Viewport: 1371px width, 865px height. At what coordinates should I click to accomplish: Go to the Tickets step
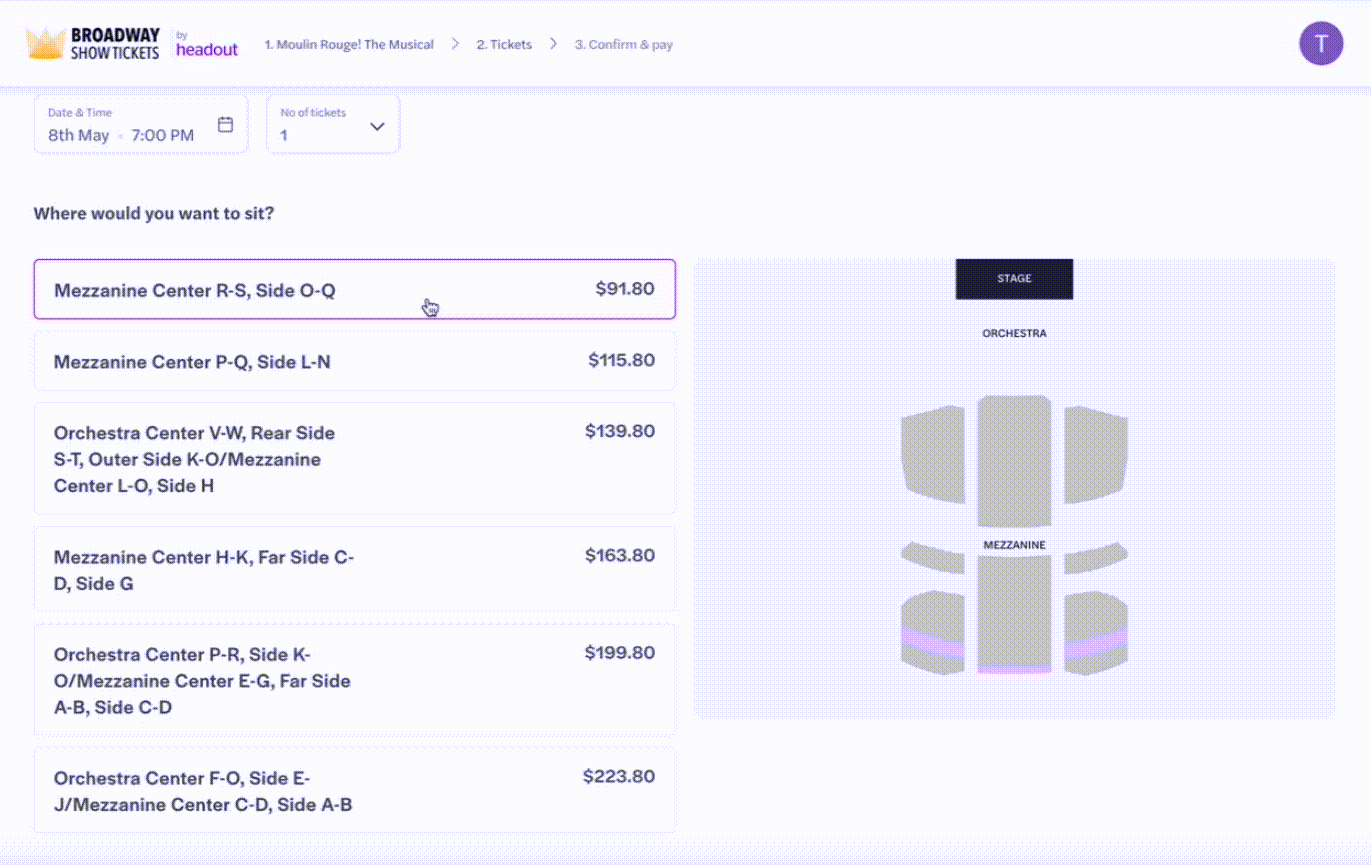point(504,45)
